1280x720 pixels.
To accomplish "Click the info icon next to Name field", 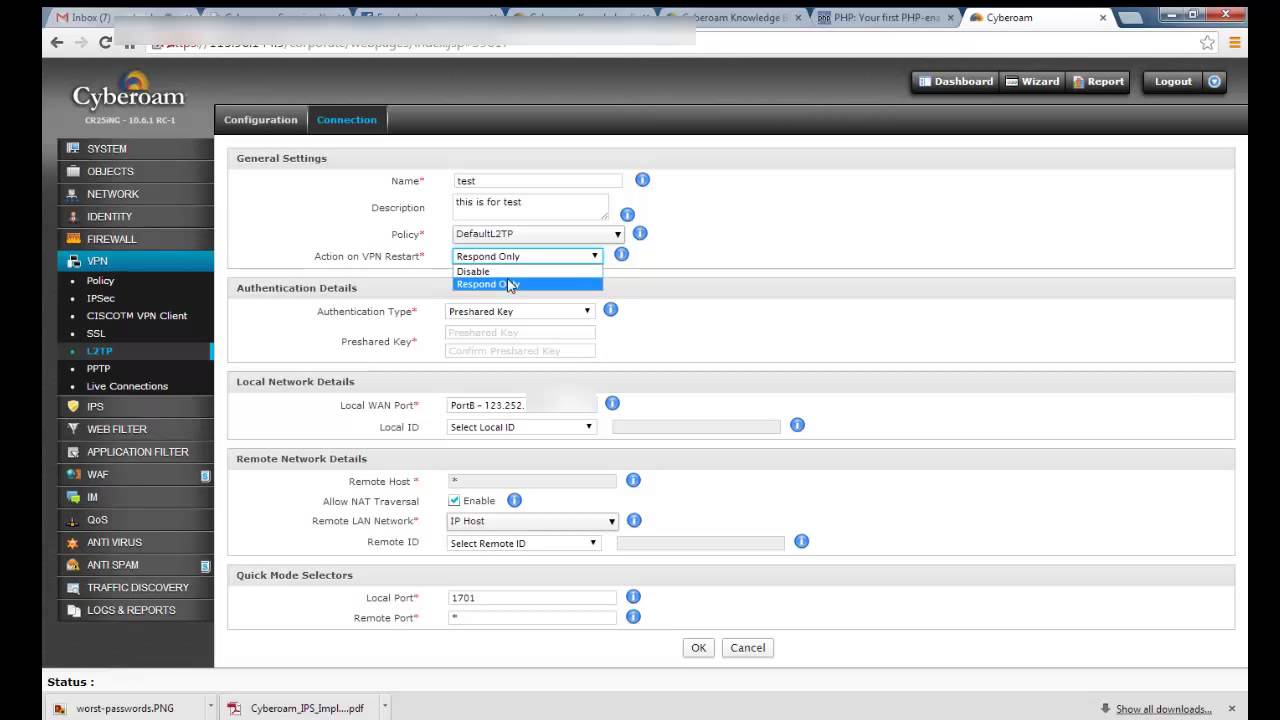I will tap(642, 180).
